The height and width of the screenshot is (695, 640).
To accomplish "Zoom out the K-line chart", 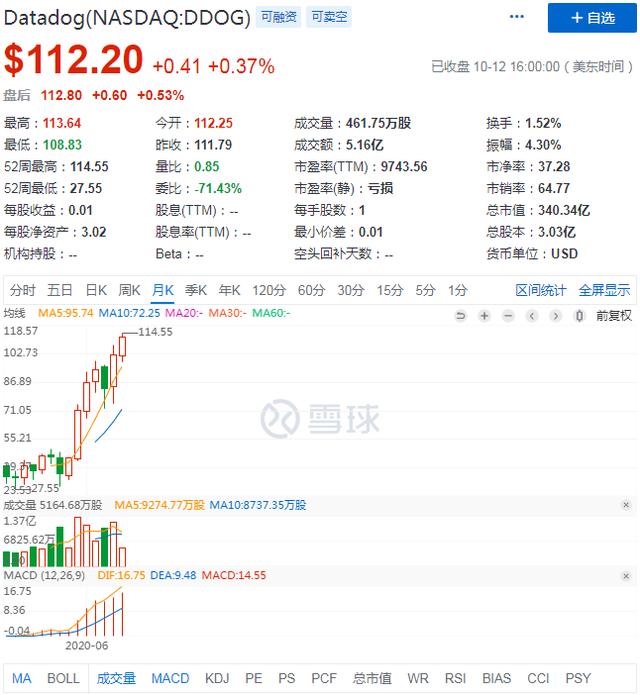I will coord(508,316).
